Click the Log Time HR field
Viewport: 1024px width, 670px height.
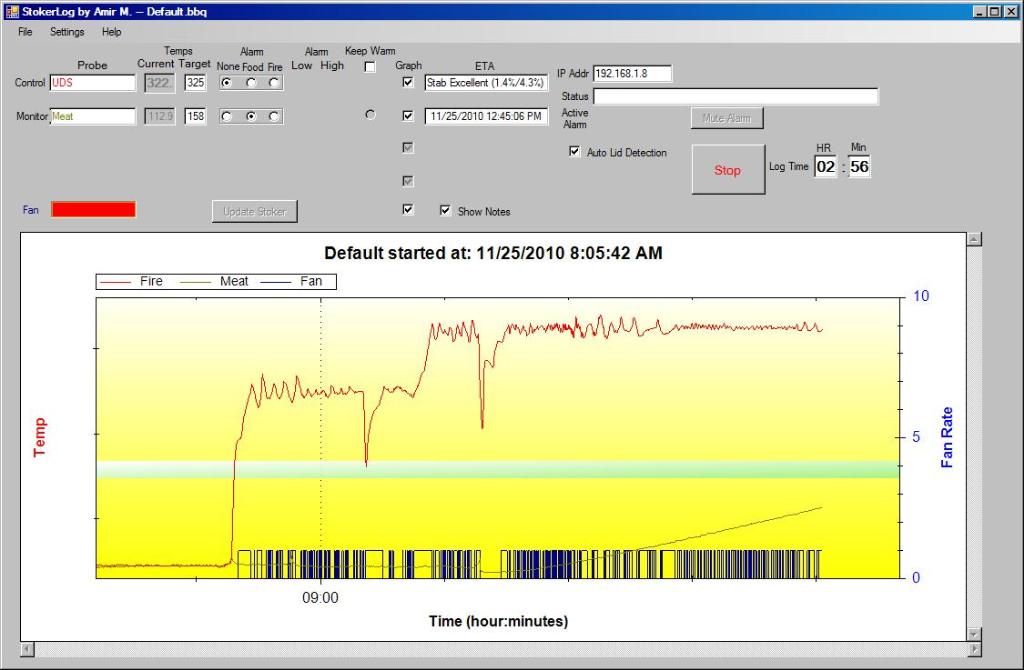[825, 167]
